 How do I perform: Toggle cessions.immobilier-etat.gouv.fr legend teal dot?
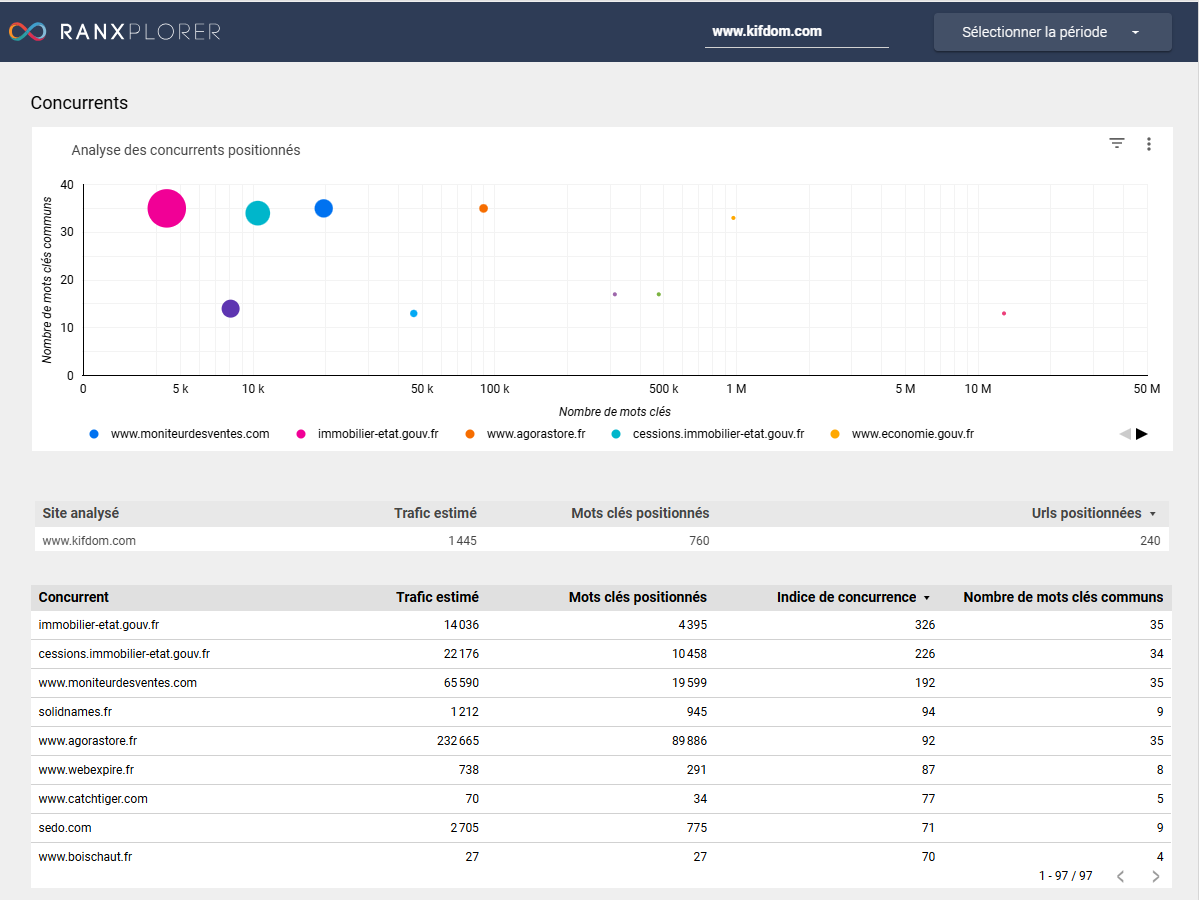point(616,434)
